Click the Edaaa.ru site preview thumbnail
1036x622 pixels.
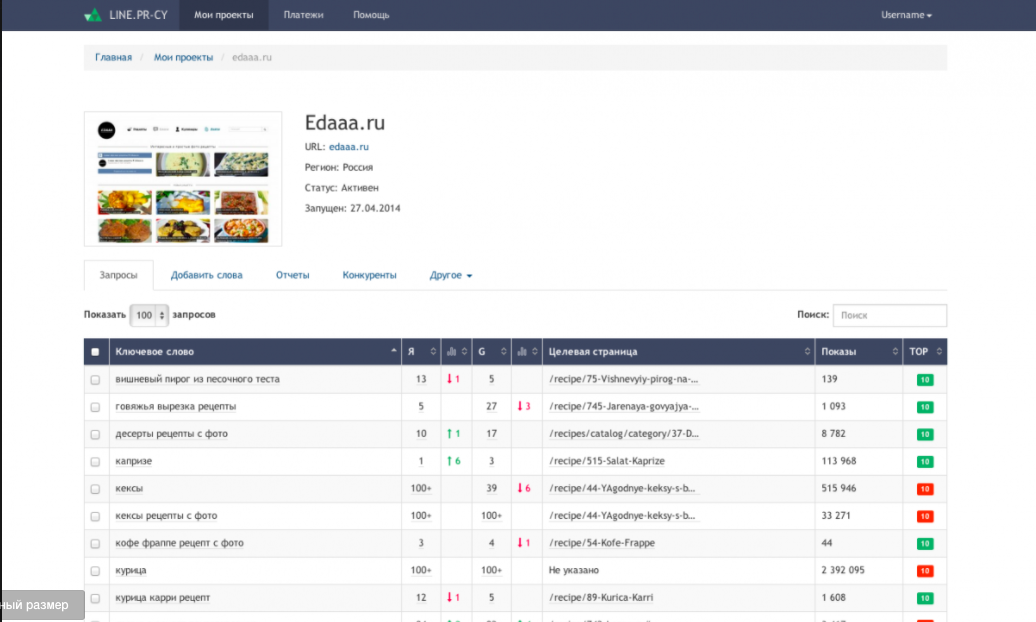coord(183,178)
